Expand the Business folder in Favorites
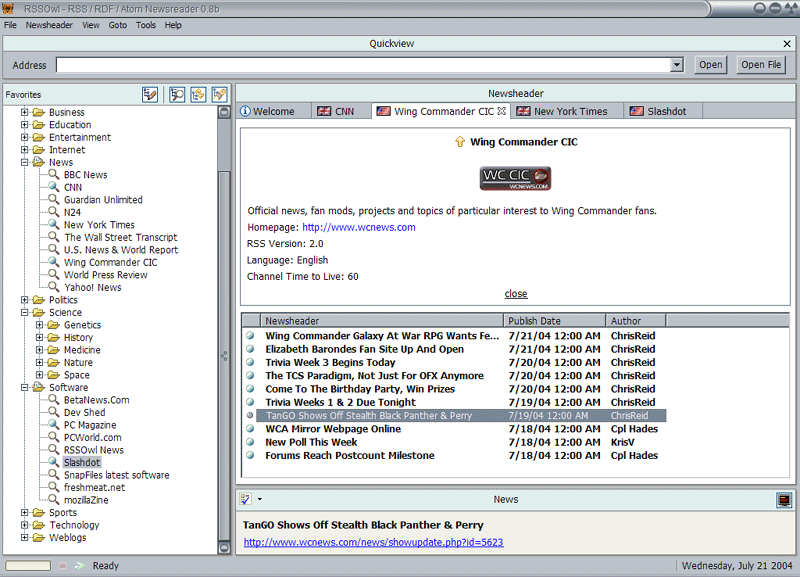The height and width of the screenshot is (577, 800). tap(25, 112)
